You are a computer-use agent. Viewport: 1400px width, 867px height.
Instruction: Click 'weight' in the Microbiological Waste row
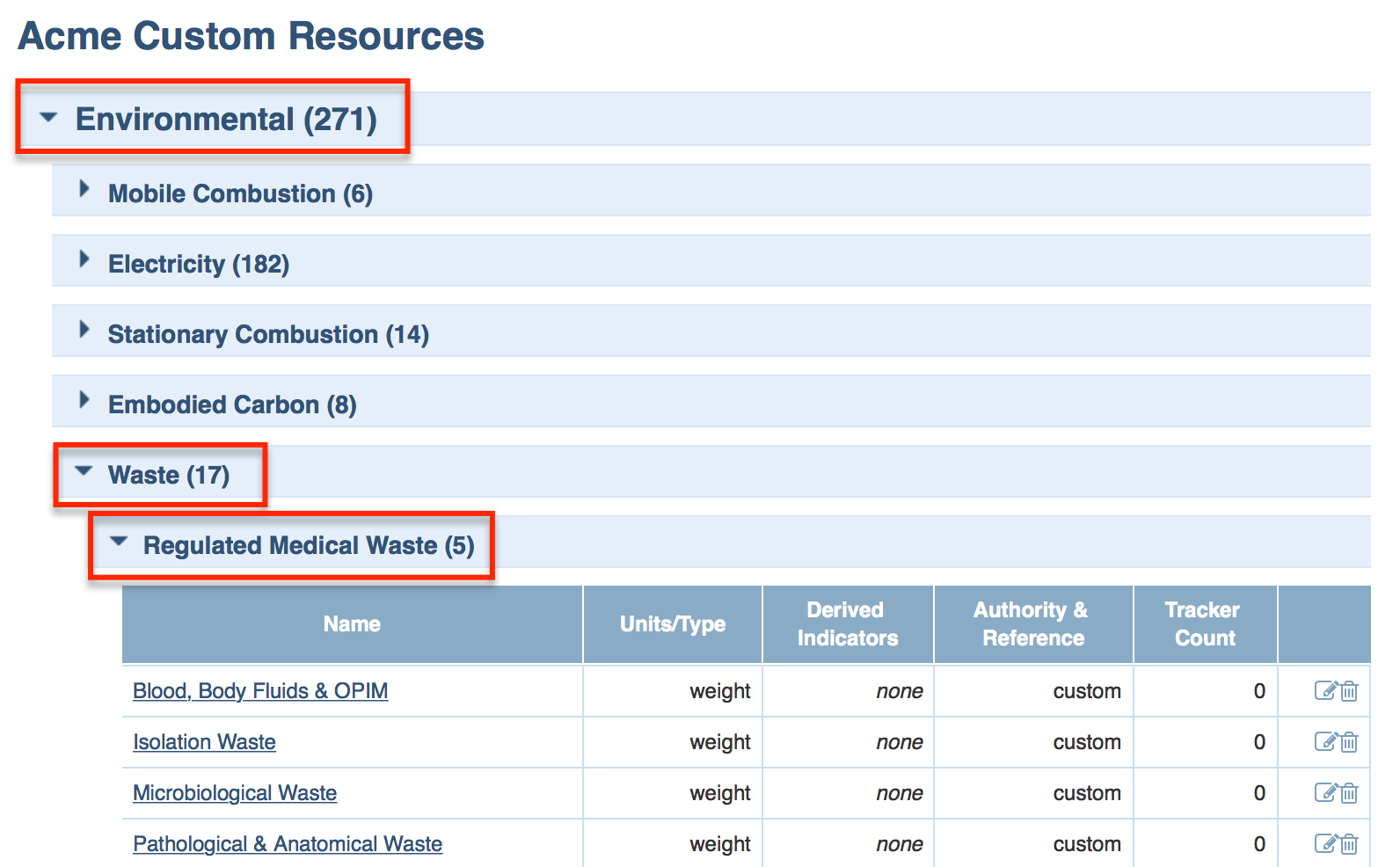coord(720,793)
